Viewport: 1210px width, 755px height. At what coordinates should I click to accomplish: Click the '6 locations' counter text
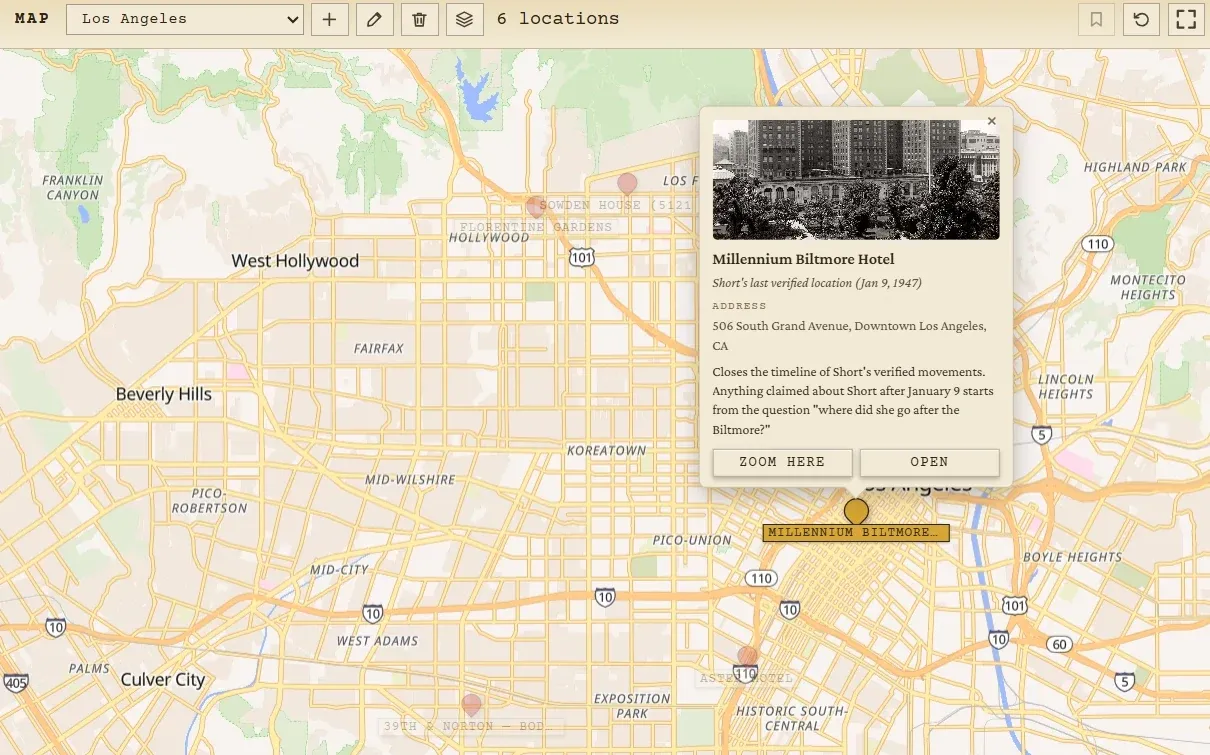click(558, 19)
